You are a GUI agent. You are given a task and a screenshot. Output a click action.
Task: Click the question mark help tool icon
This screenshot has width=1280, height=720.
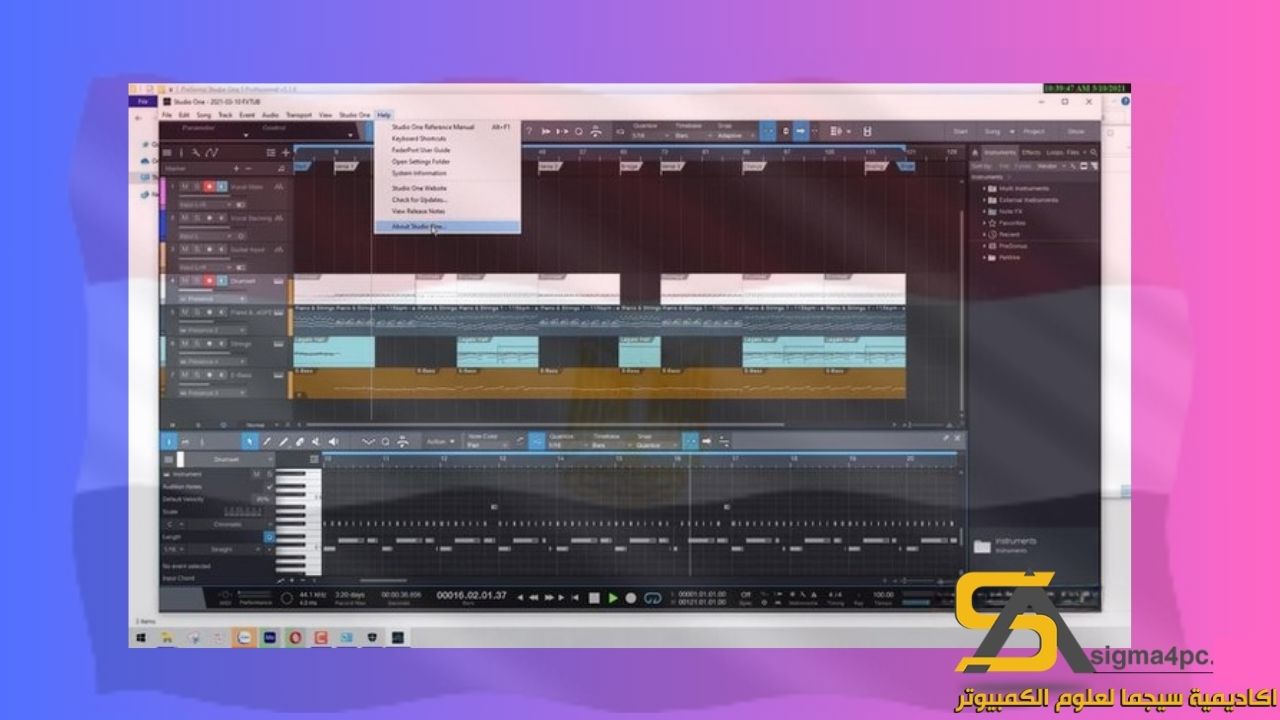(x=529, y=131)
